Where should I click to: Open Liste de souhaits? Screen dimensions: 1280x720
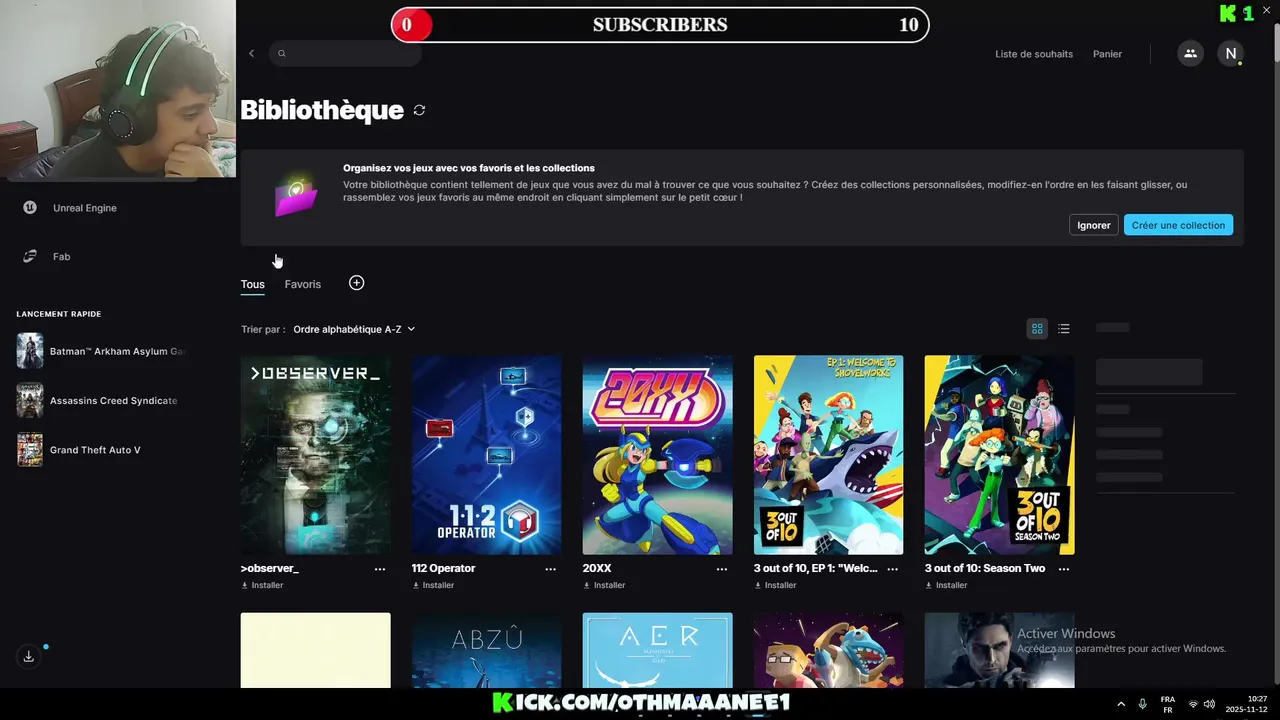pyautogui.click(x=1034, y=54)
